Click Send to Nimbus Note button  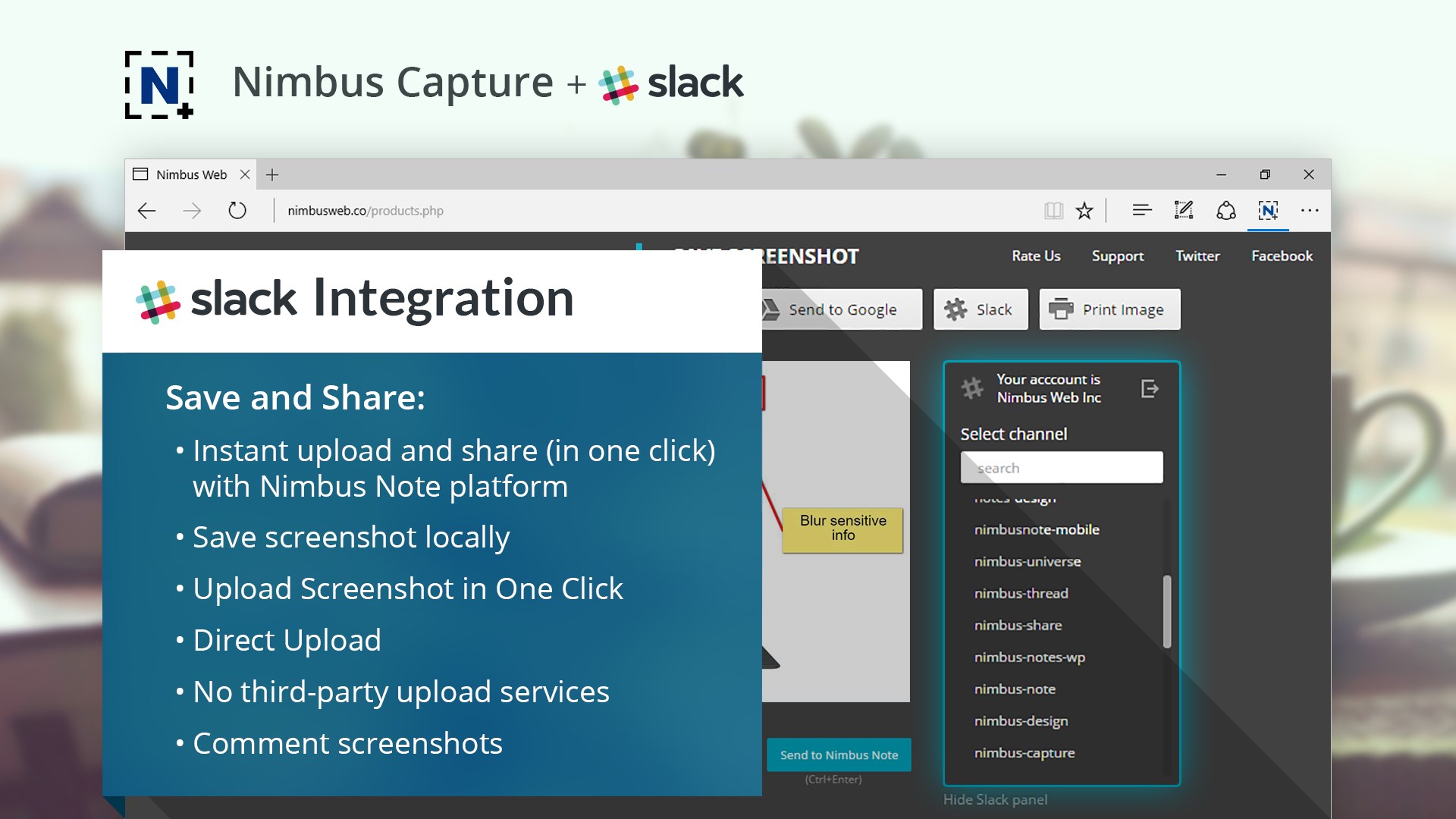[839, 755]
